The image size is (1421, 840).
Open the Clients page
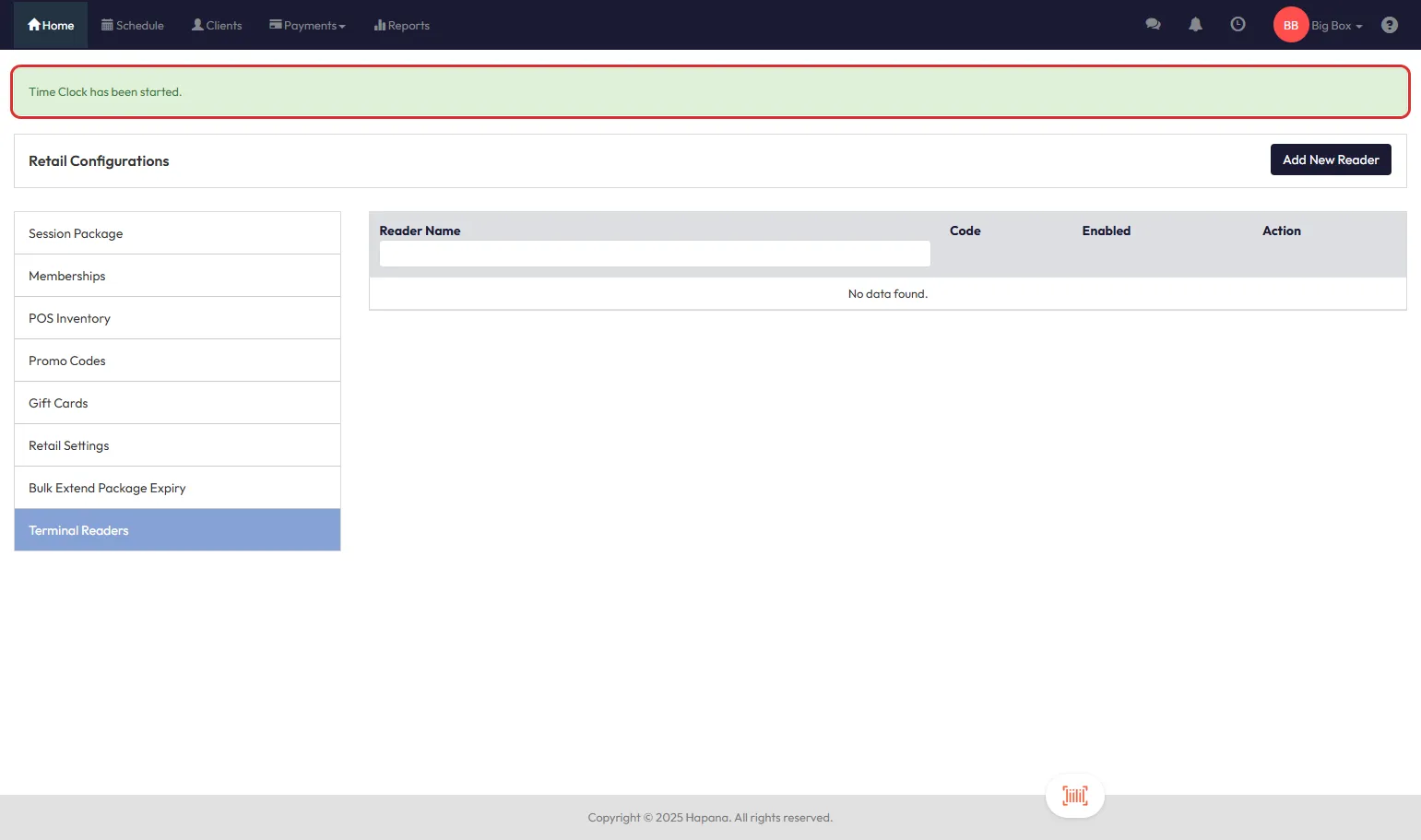(x=217, y=25)
